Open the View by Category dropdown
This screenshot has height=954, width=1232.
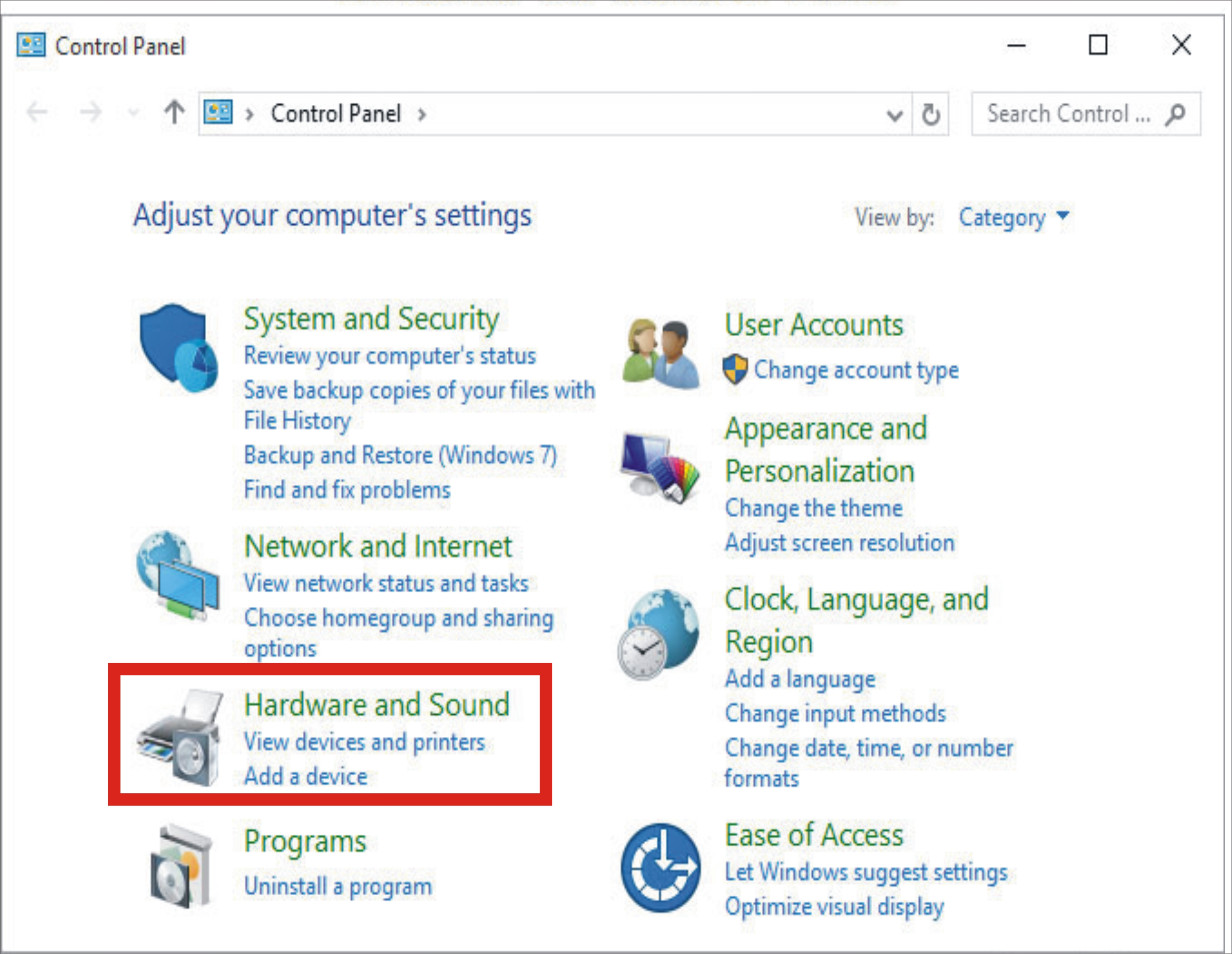tap(1014, 218)
